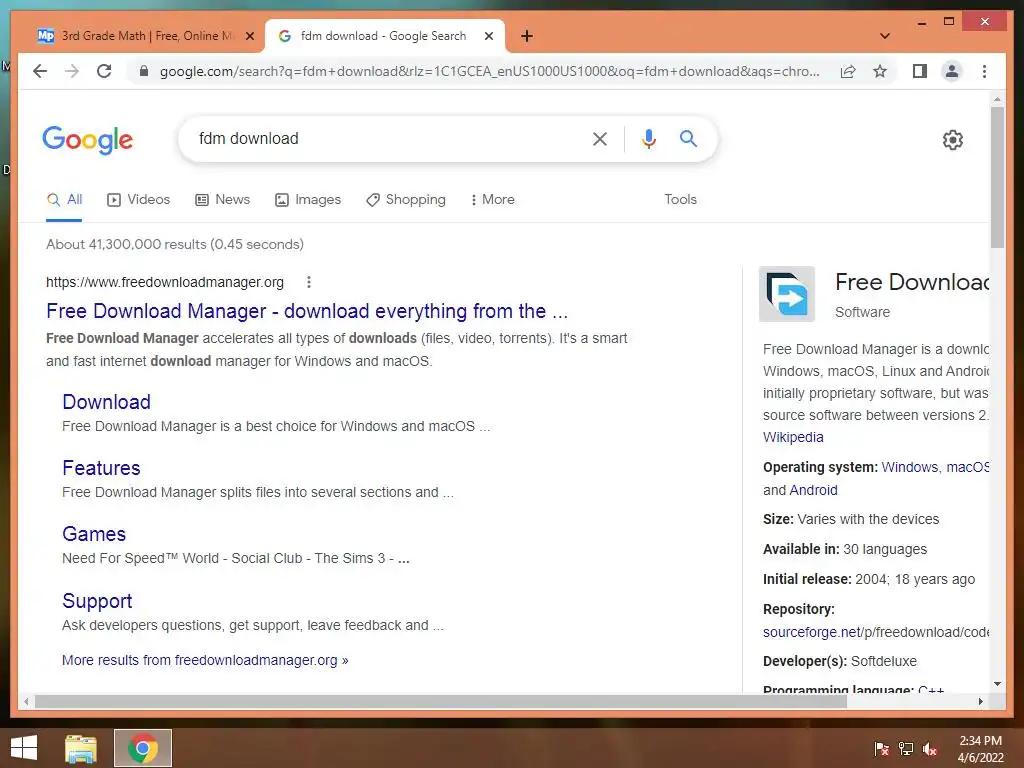
Task: Click More results from freedownloadmanager.org
Action: pyautogui.click(x=205, y=660)
